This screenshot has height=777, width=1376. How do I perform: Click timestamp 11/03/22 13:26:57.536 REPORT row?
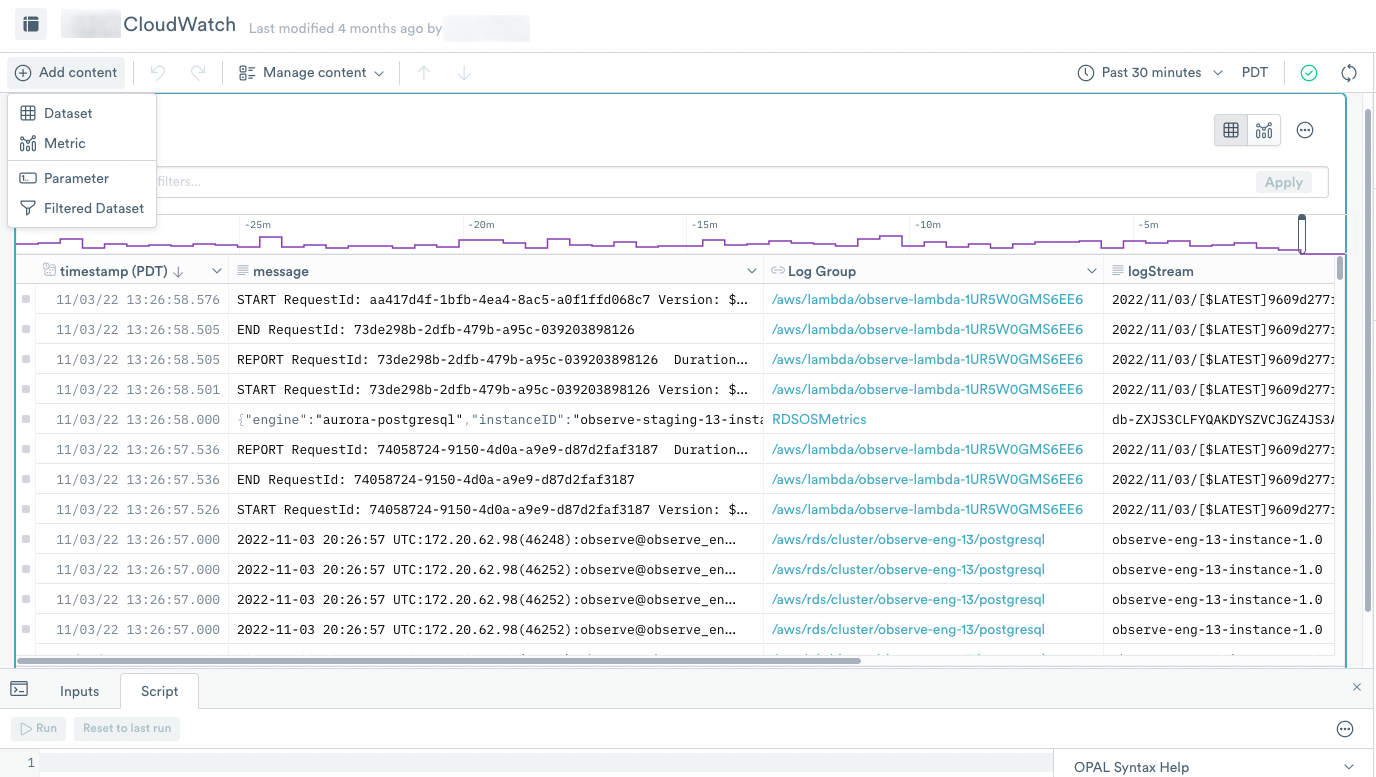[138, 450]
